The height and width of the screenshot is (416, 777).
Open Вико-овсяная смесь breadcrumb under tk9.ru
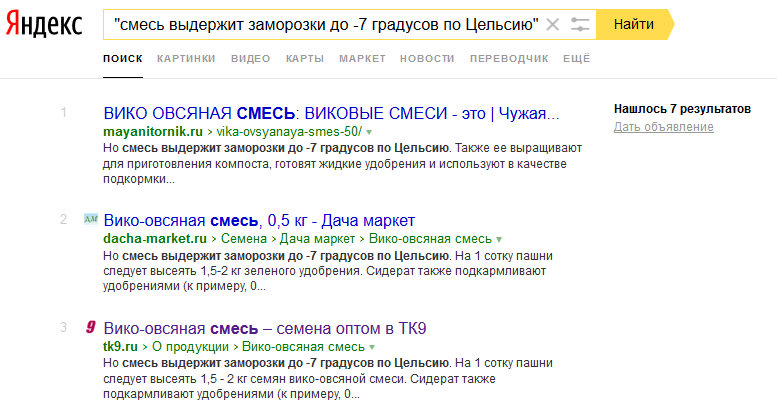point(303,347)
